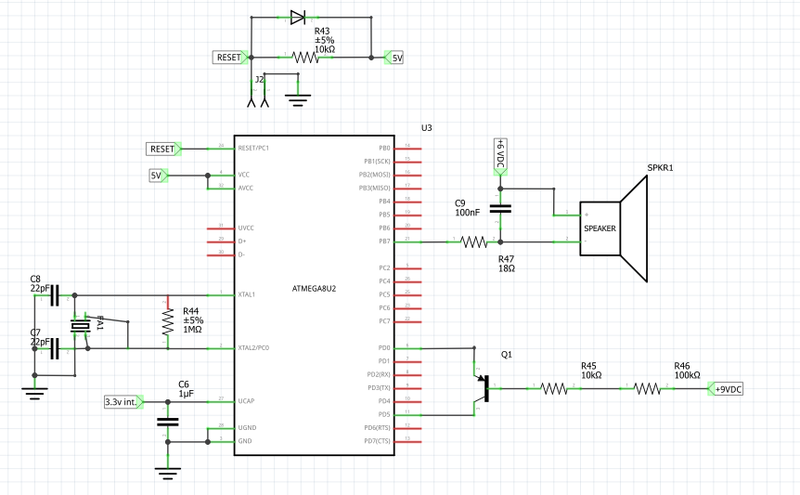The image size is (800, 495).
Task: Select the ATMEGA8U2 chip body
Action: click(314, 295)
